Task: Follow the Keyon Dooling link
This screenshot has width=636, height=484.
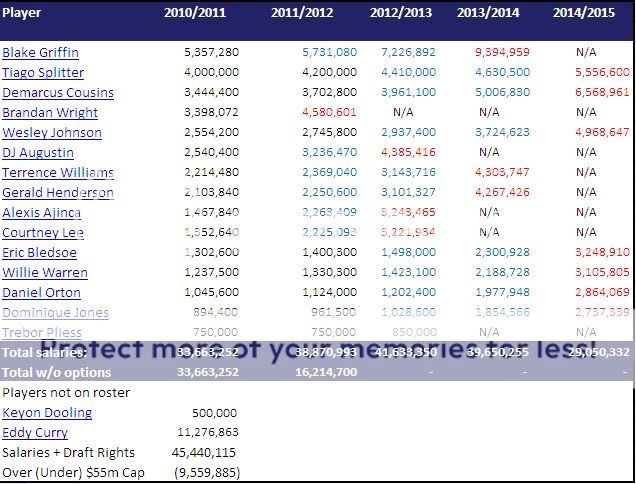Action: tap(47, 413)
